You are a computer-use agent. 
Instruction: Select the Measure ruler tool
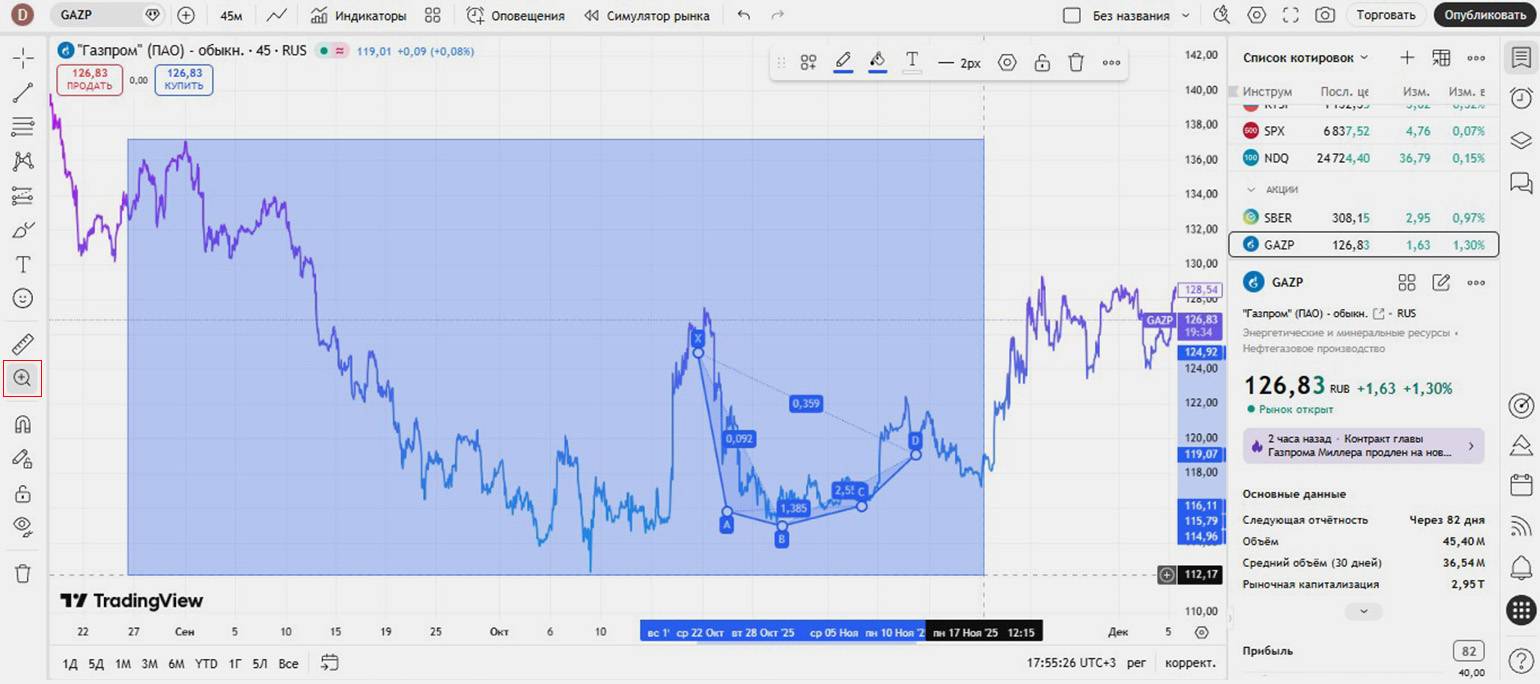pos(22,344)
